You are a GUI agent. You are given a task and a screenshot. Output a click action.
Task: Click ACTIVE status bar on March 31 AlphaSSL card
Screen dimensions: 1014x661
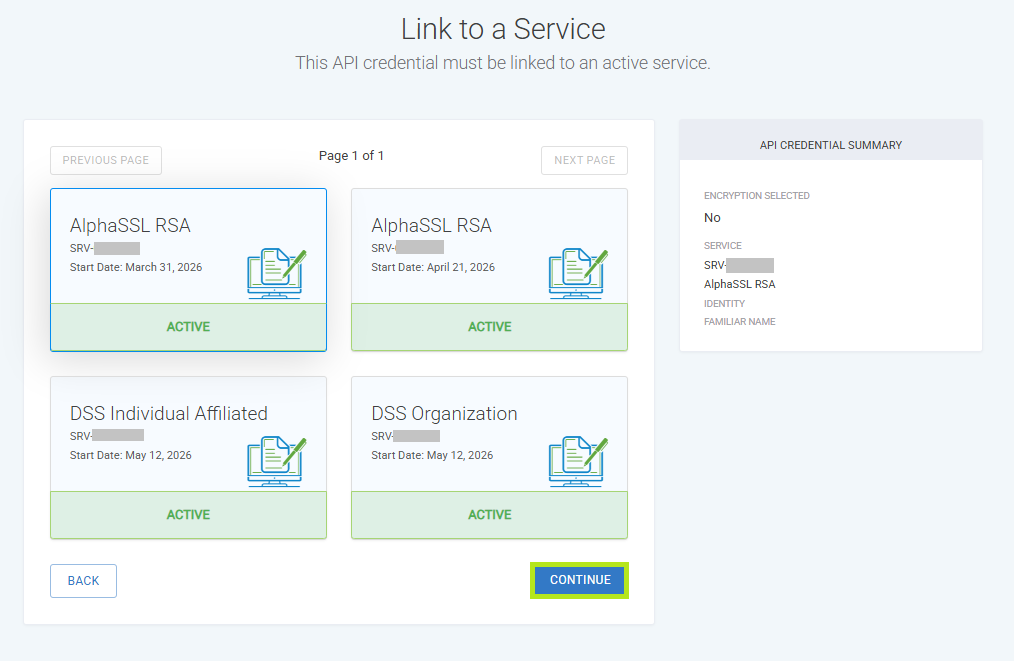point(188,327)
